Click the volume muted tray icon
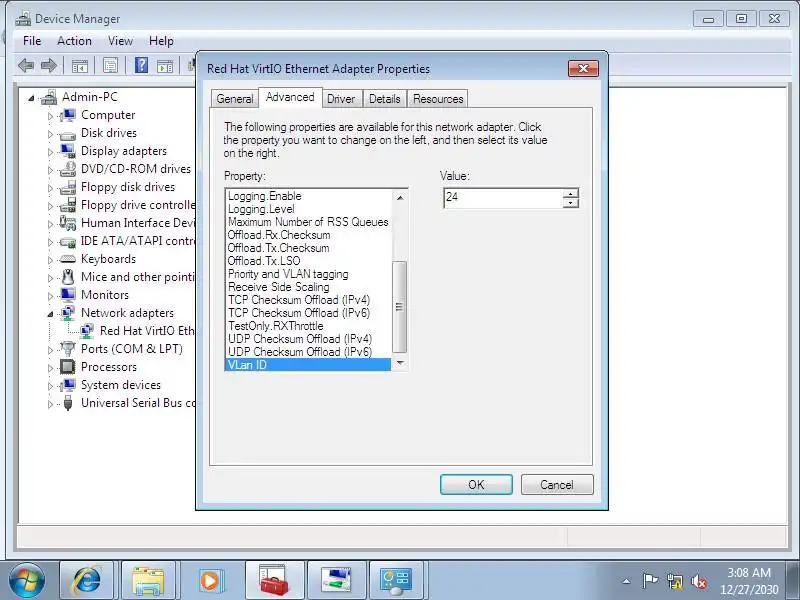The height and width of the screenshot is (600, 800). [x=698, y=581]
